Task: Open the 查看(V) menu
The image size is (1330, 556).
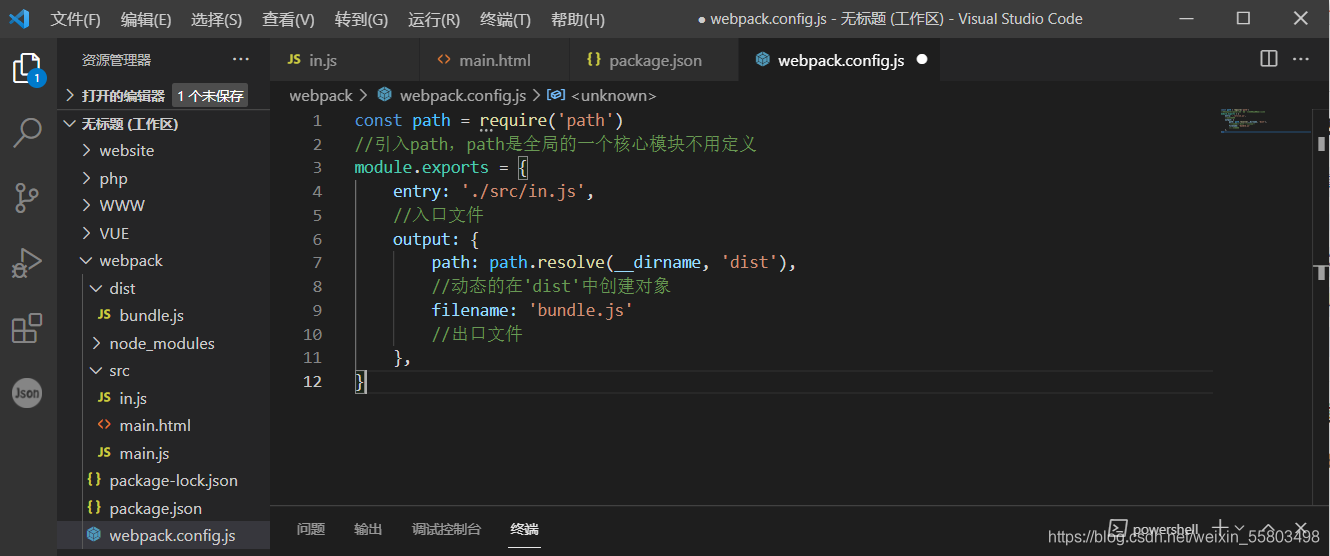Action: (x=288, y=19)
